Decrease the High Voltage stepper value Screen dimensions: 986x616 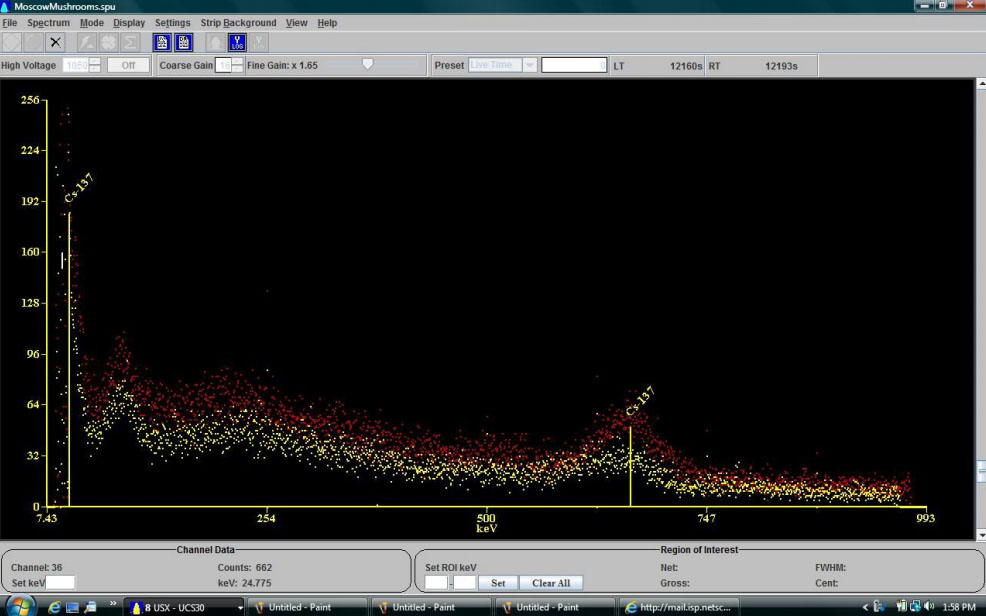(94, 69)
